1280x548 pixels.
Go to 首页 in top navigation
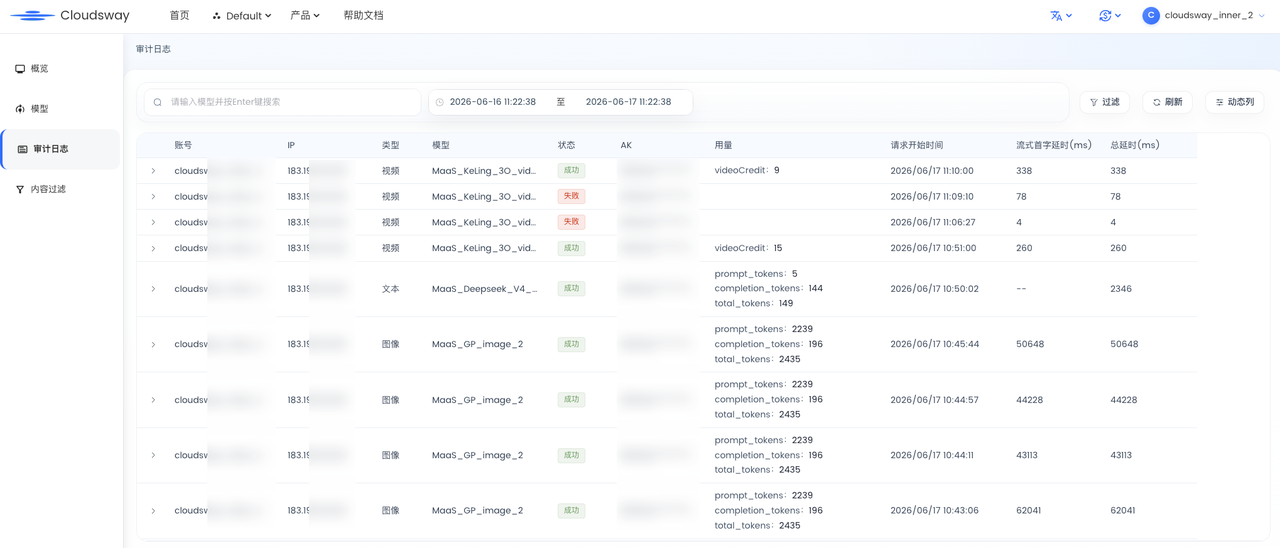tap(179, 16)
